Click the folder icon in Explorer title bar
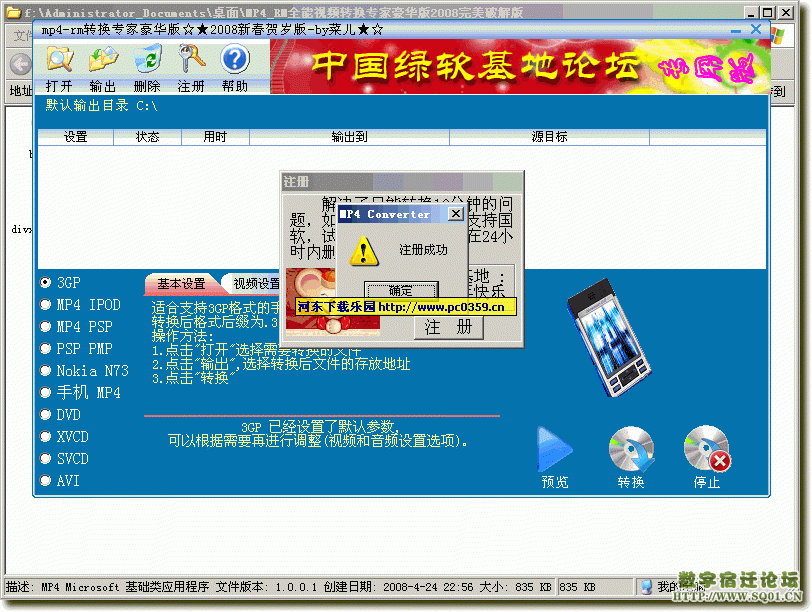The height and width of the screenshot is (612, 812). [12, 11]
